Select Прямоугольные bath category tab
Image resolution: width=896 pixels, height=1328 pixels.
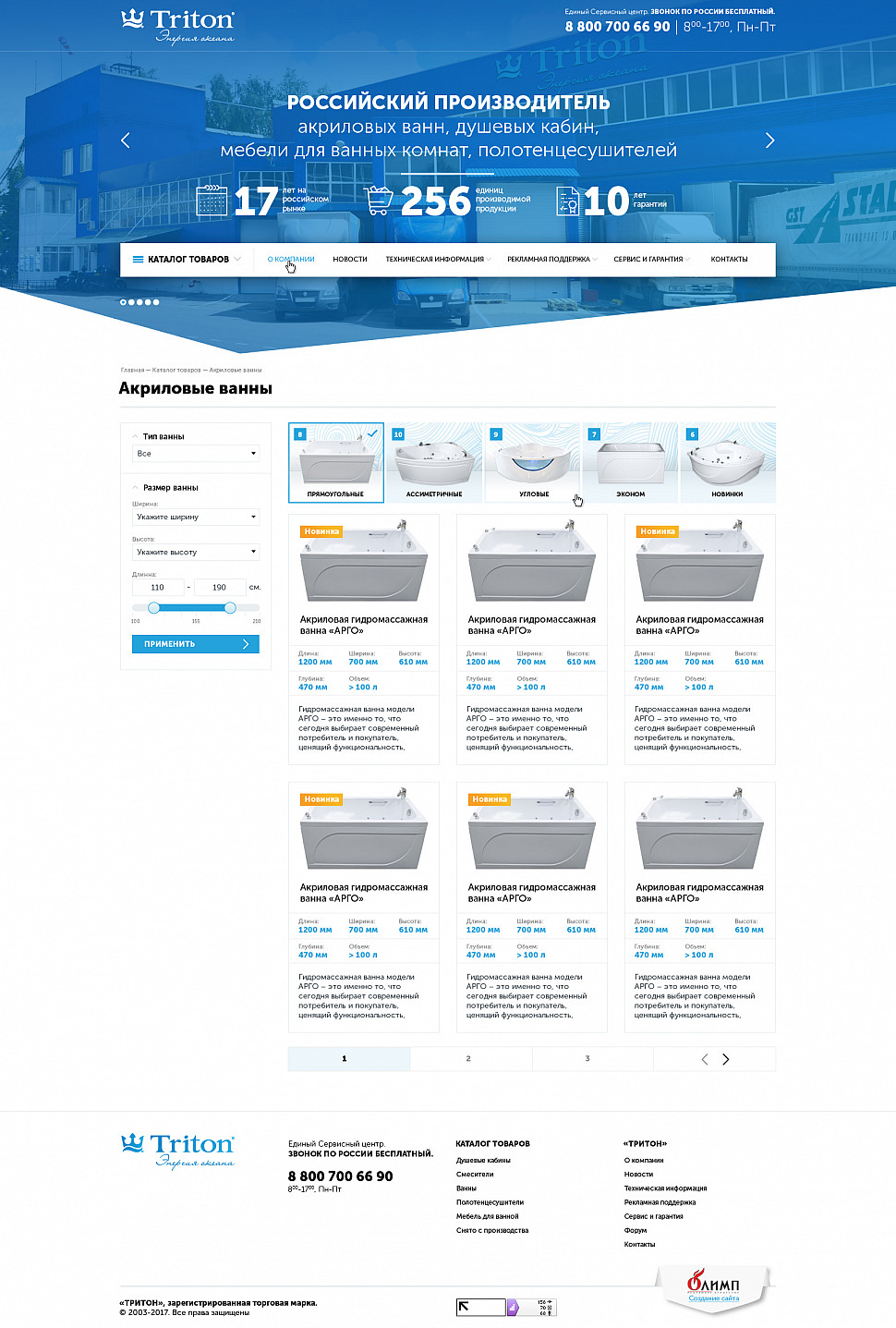tap(336, 463)
